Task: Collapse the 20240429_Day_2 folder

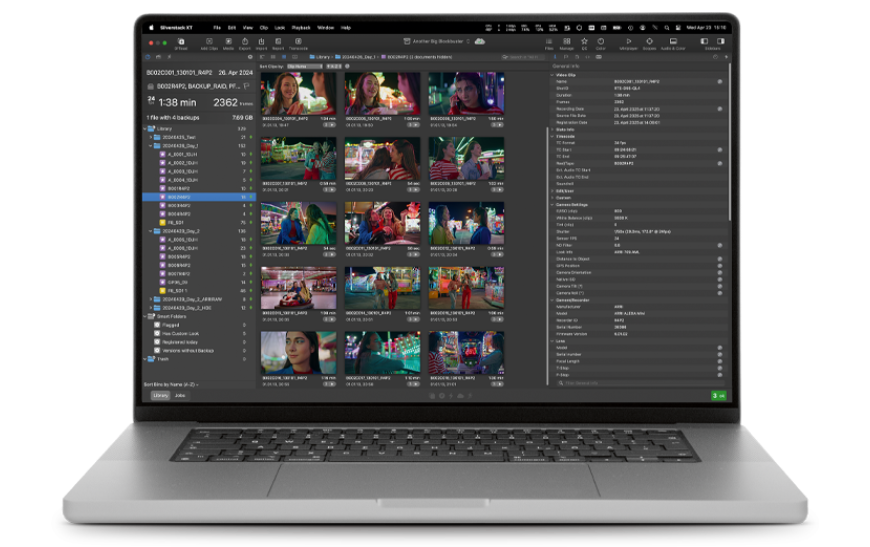Action: pos(150,231)
